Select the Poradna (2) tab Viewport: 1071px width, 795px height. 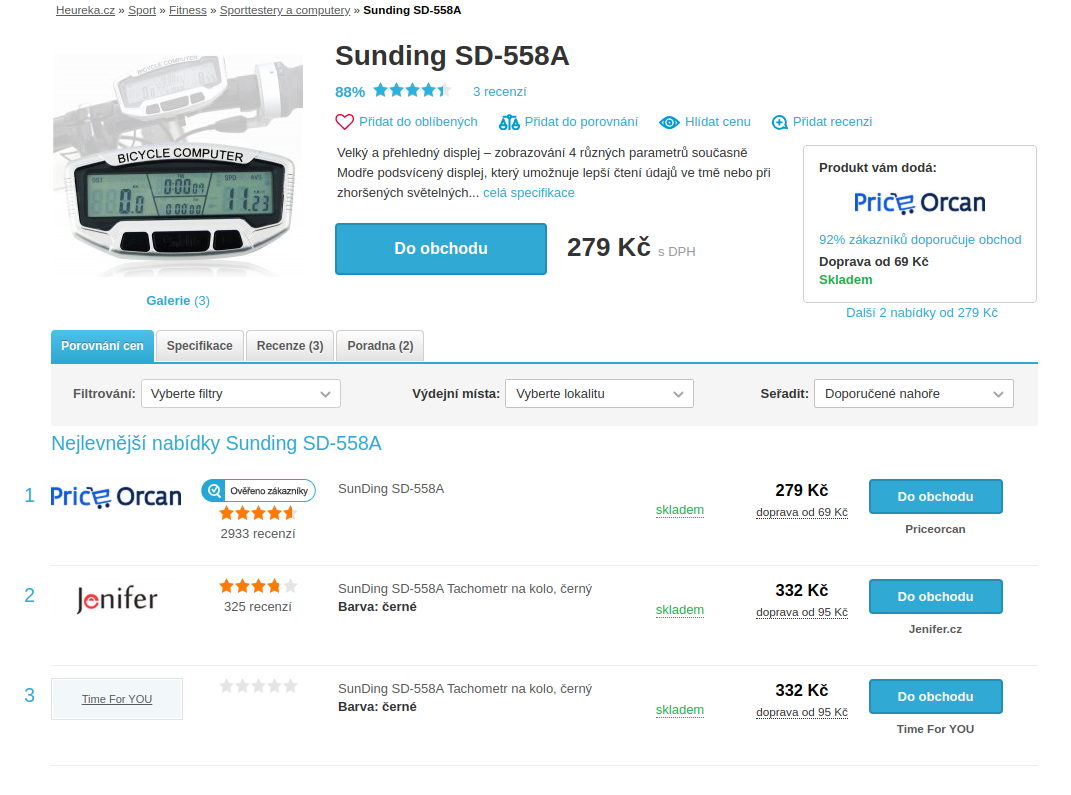380,346
